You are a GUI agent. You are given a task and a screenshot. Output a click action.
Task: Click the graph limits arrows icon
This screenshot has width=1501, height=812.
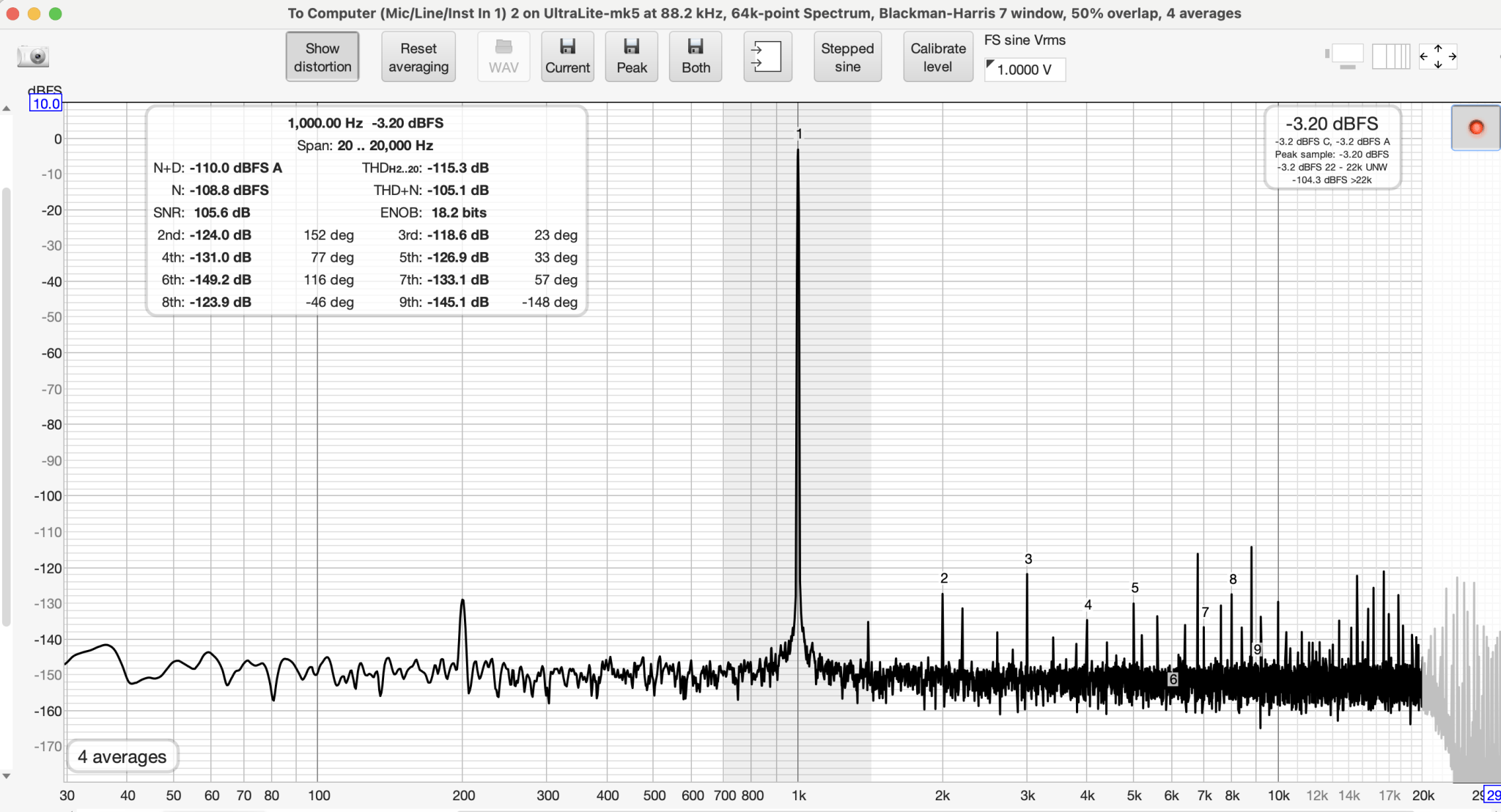(x=1438, y=56)
